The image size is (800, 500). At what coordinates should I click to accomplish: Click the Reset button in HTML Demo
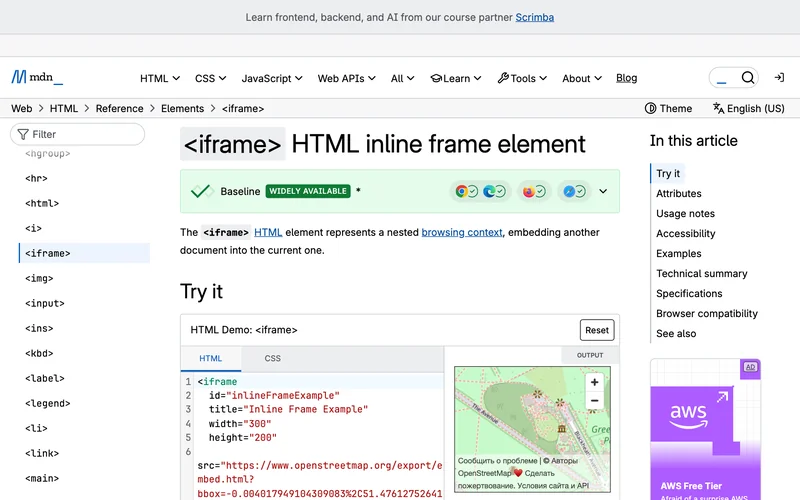[597, 330]
